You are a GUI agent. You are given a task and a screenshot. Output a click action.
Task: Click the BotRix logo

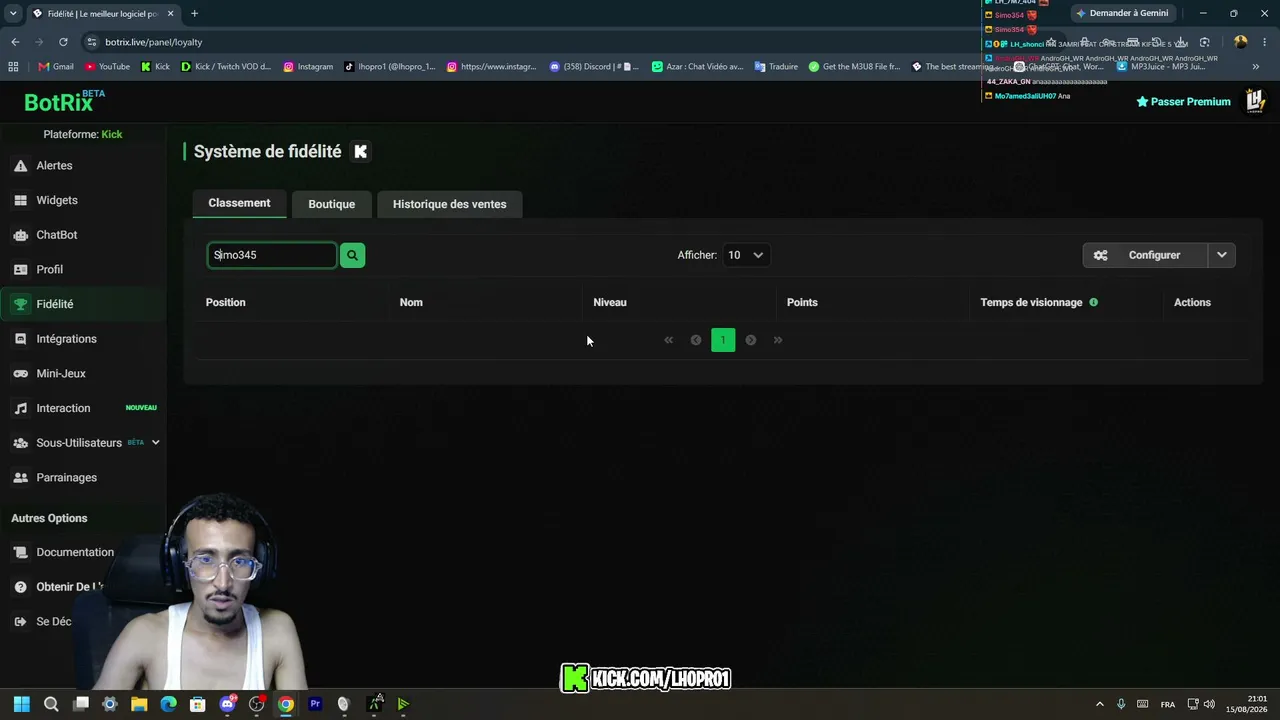(64, 101)
